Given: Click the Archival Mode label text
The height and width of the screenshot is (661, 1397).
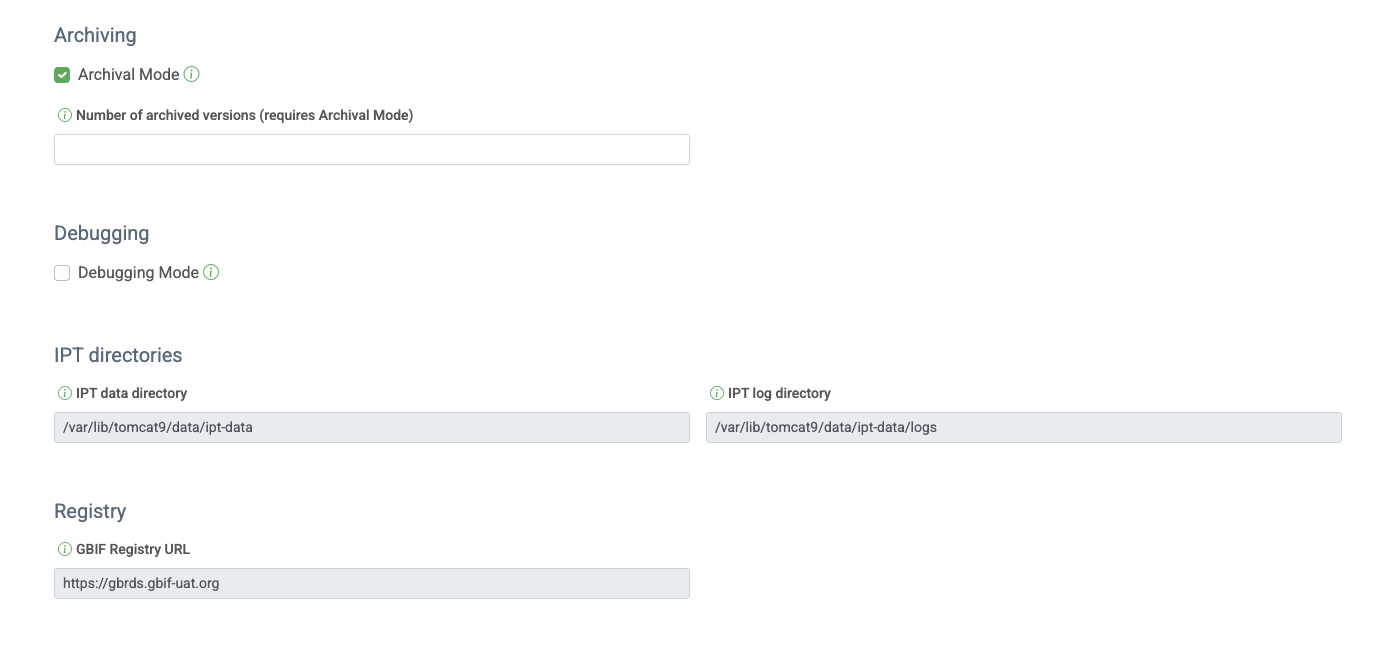Looking at the screenshot, I should tap(128, 75).
